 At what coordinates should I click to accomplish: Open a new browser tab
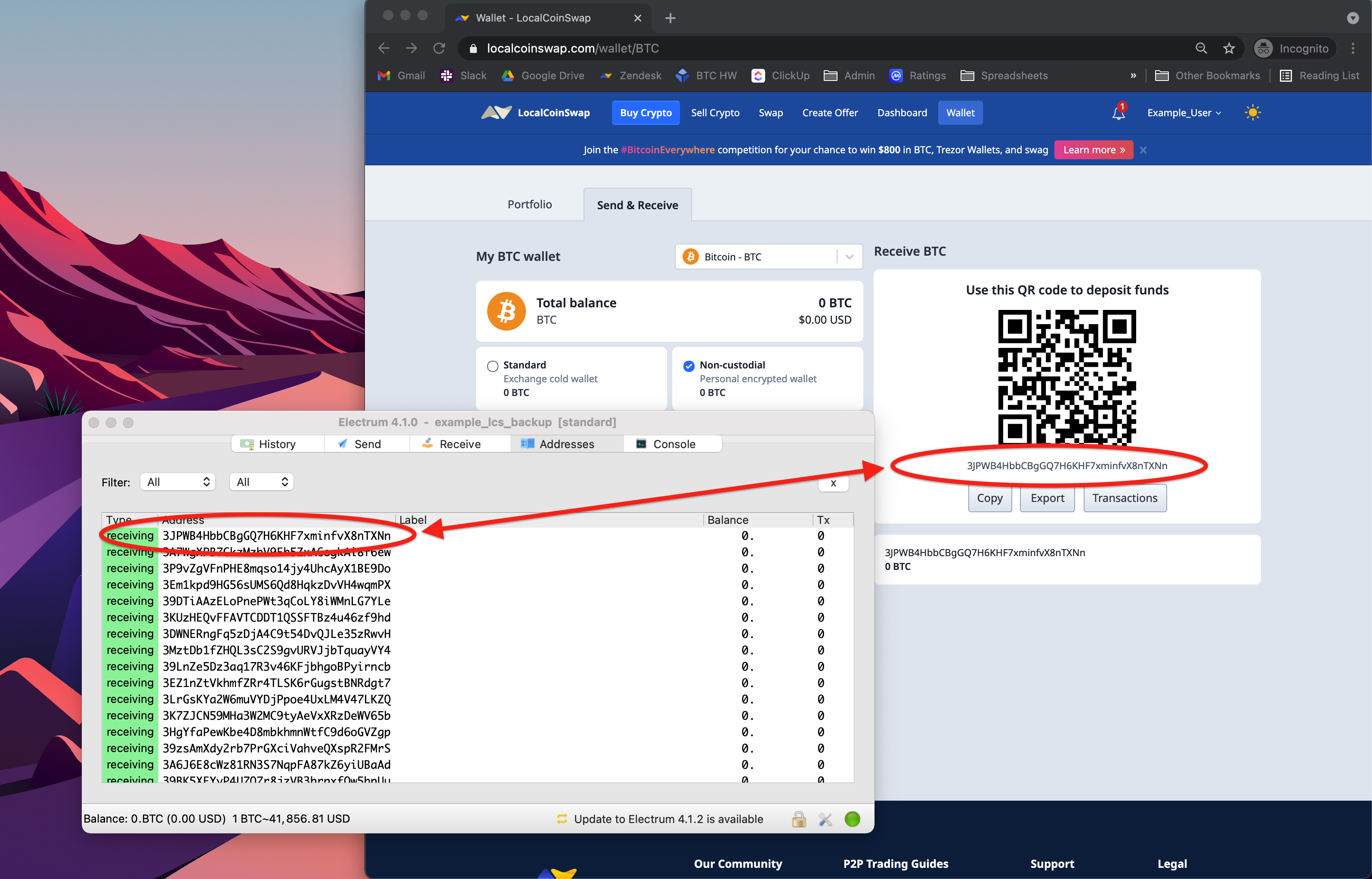pos(671,18)
